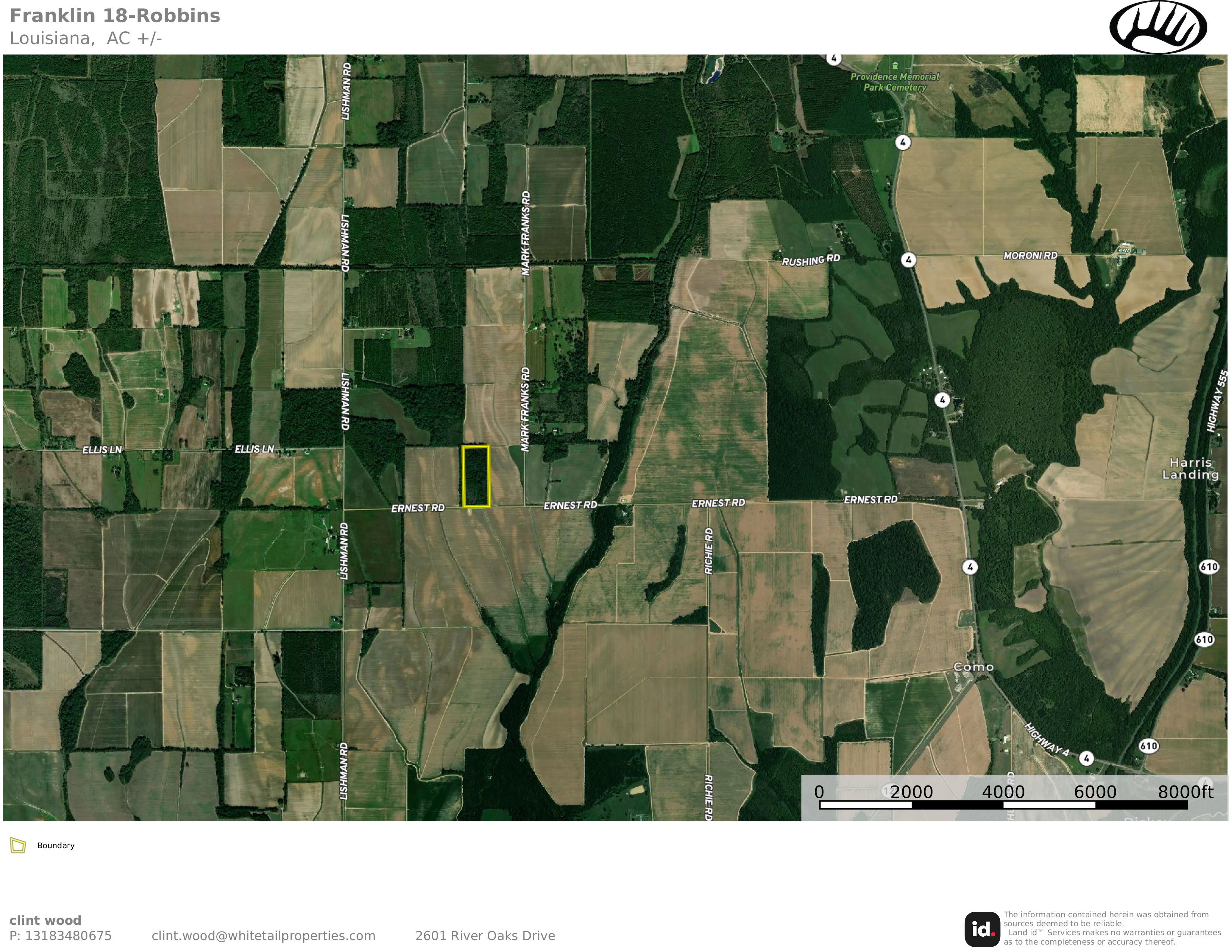
Task: Open the clint.wood@whitetailproperties.com email link
Action: coord(263,936)
